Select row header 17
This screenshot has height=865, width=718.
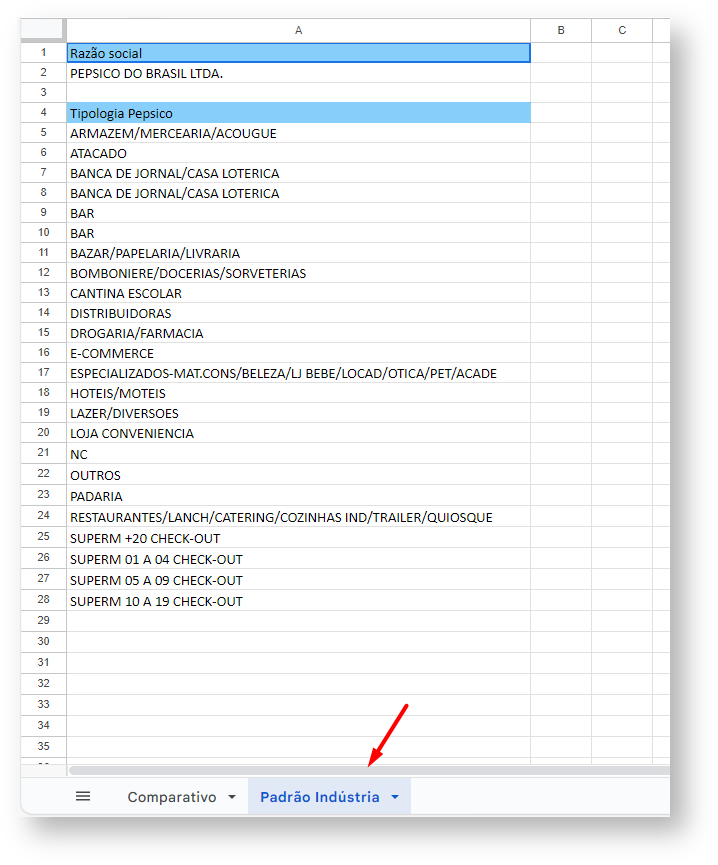tap(43, 373)
